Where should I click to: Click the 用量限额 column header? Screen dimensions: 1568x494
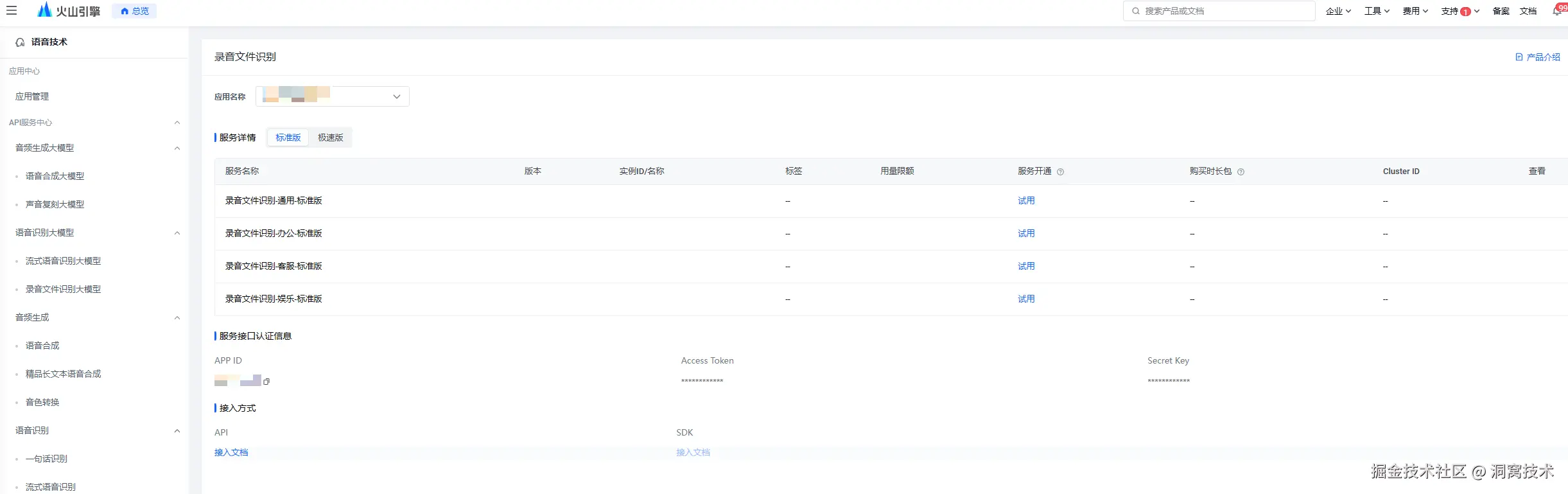click(x=897, y=172)
